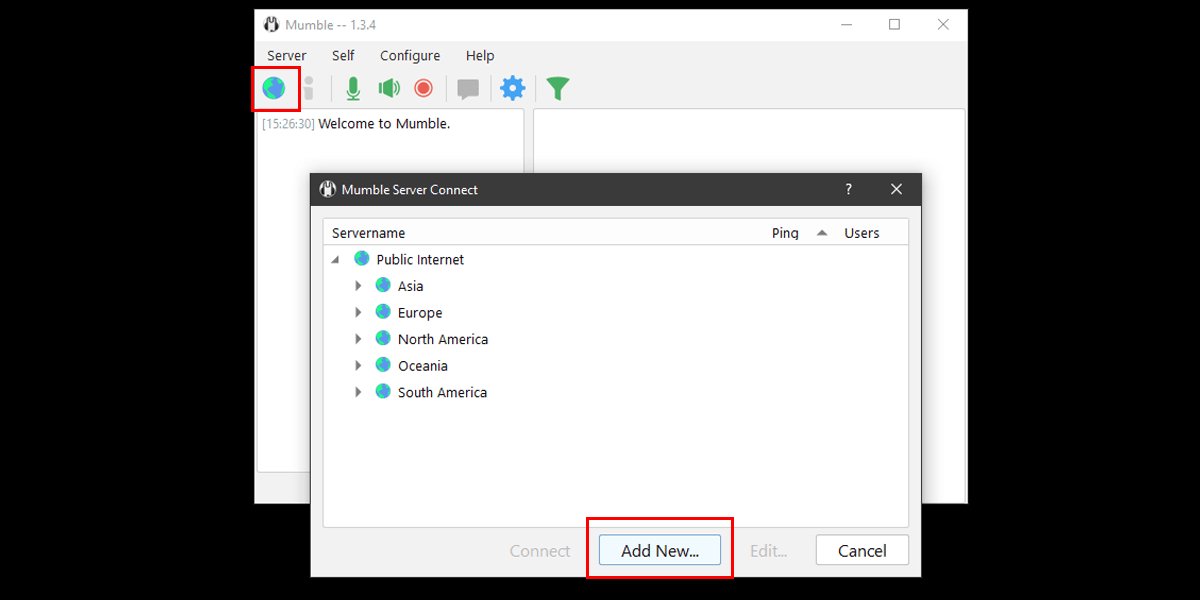Select the Oceania row text
Viewport: 1200px width, 600px height.
click(423, 365)
